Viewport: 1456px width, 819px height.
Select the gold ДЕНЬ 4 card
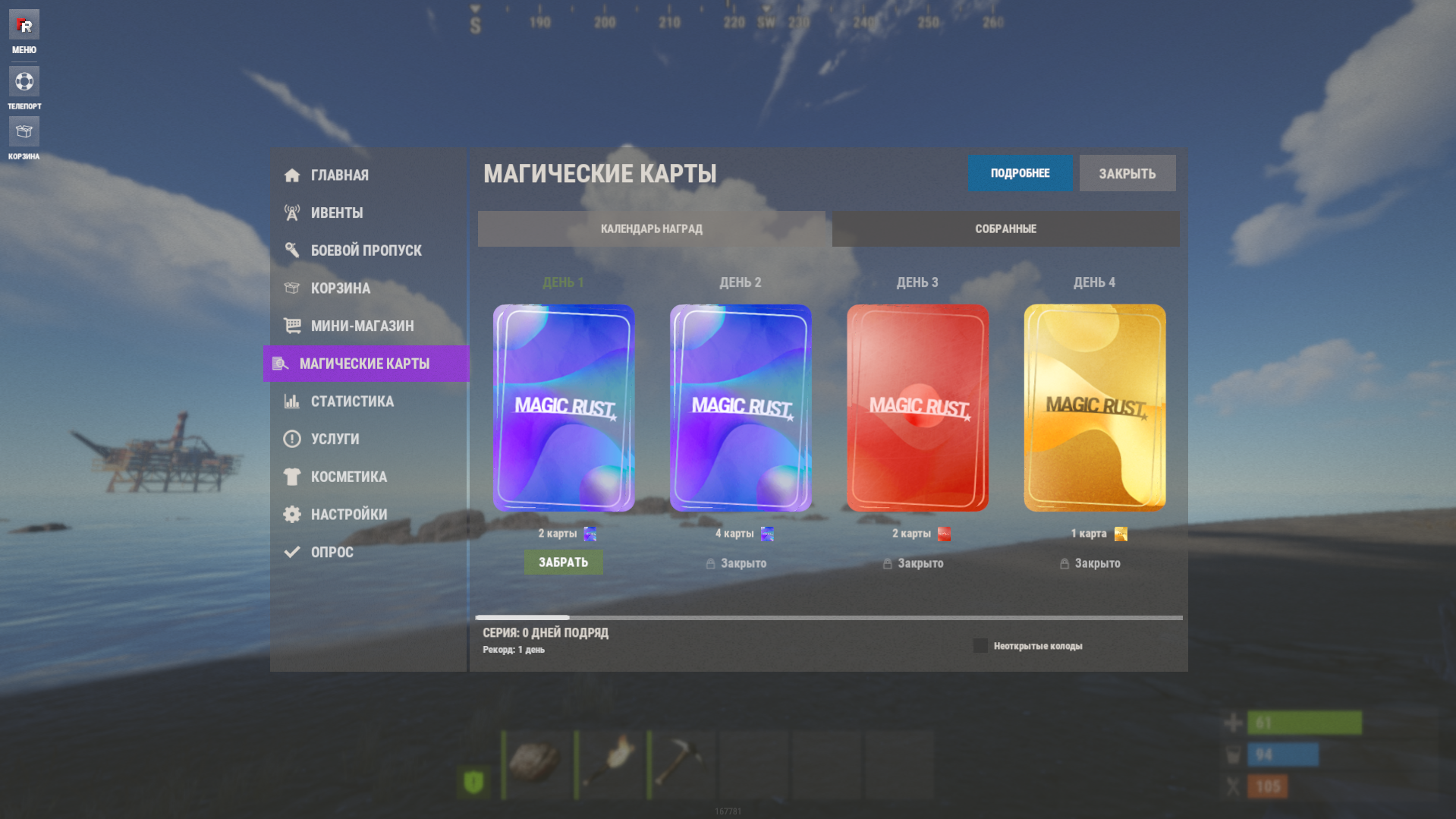click(1094, 408)
